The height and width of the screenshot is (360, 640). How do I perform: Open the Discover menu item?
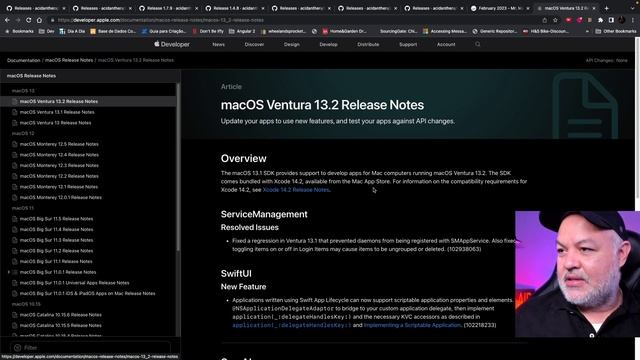(254, 44)
